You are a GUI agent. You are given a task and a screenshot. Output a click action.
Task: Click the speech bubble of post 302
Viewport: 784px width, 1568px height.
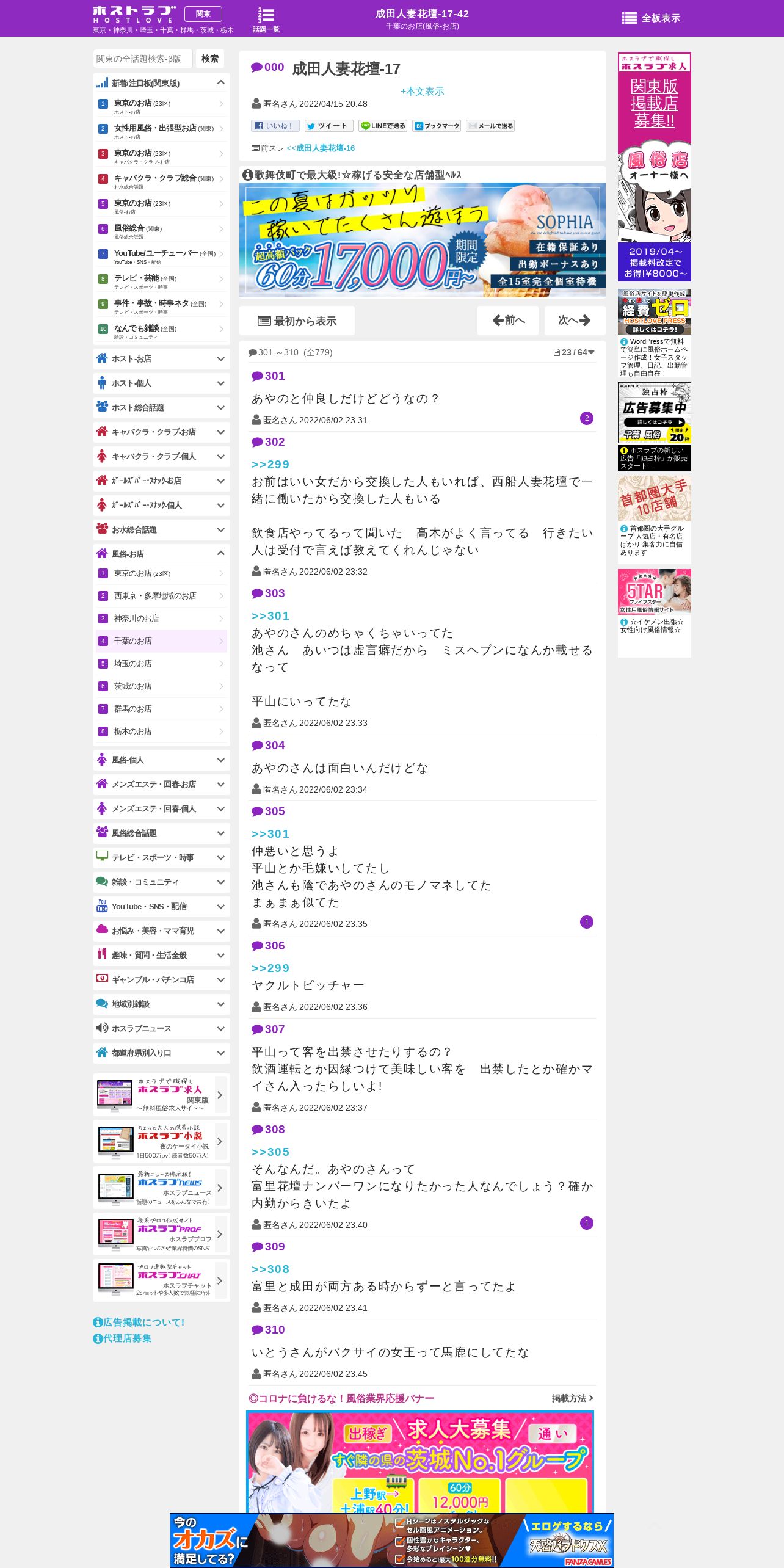point(257,442)
